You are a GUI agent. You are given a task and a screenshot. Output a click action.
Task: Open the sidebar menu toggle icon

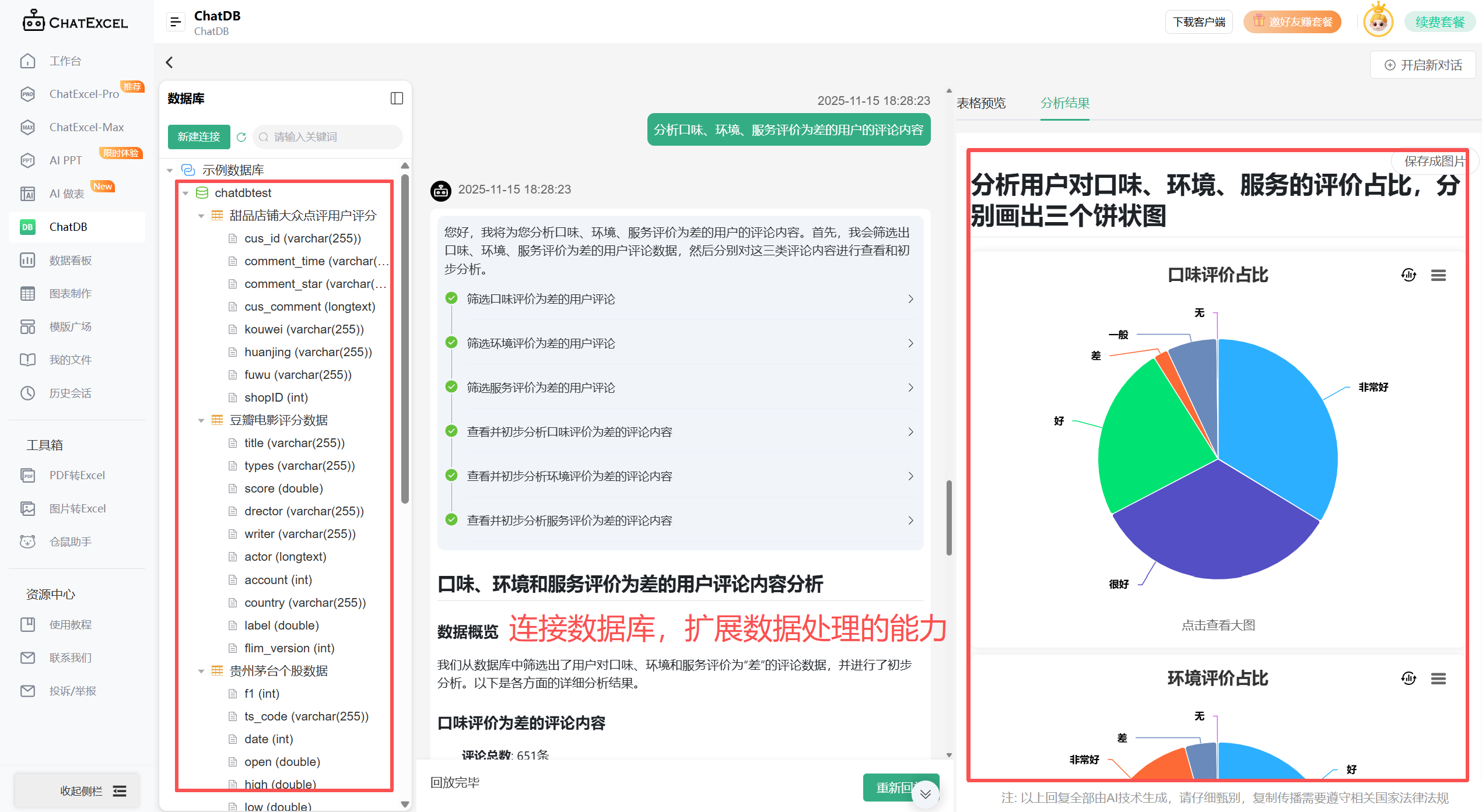coord(175,22)
